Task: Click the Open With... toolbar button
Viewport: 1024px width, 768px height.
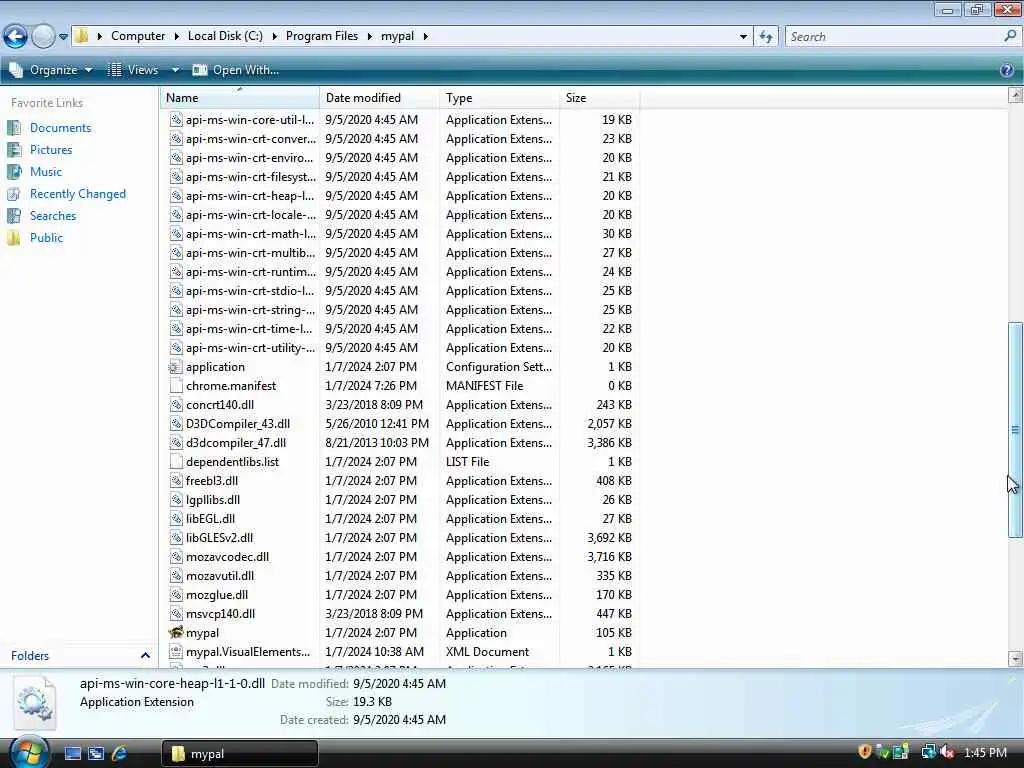Action: [x=236, y=70]
